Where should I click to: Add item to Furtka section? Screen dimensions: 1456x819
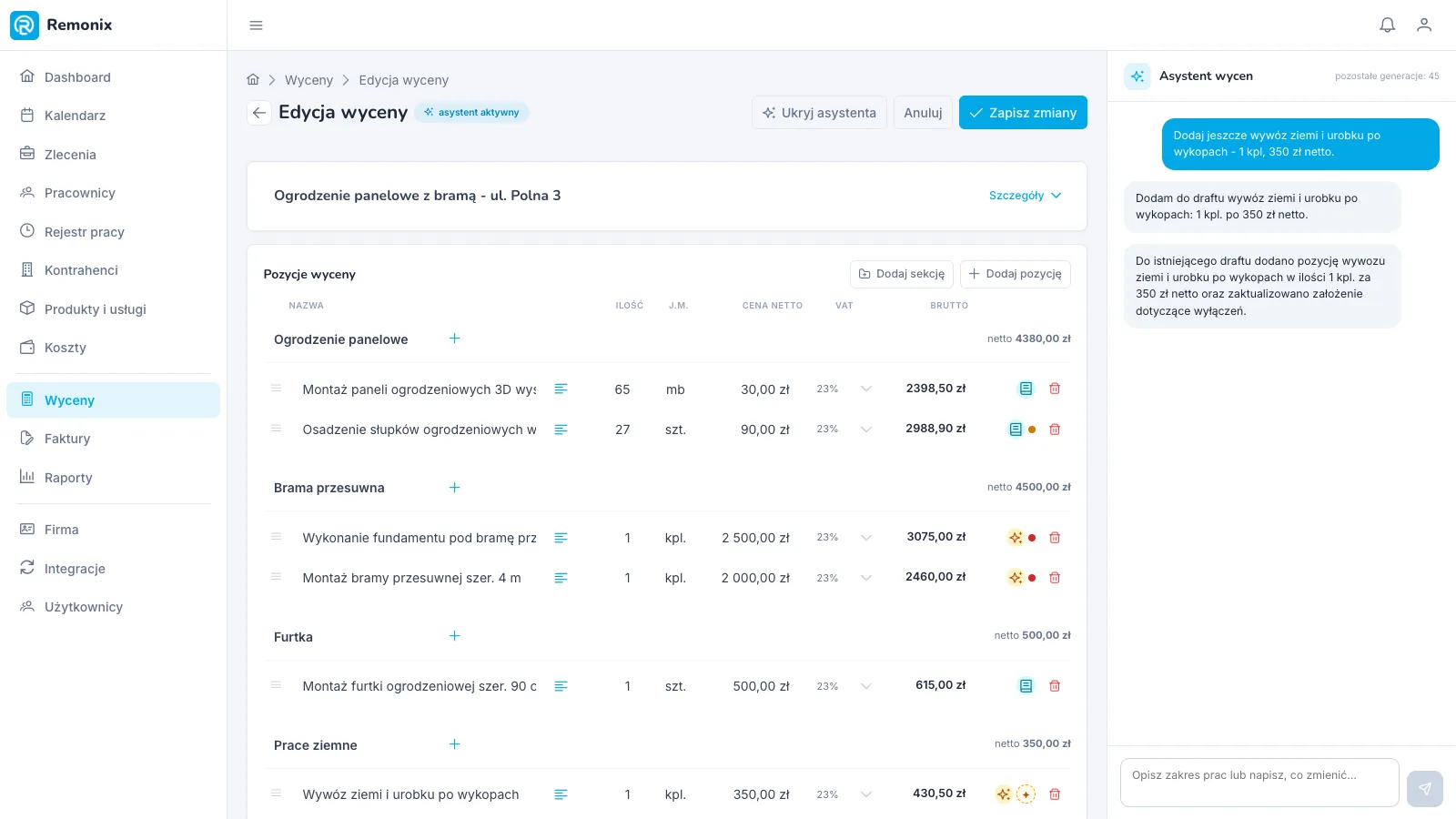(454, 636)
